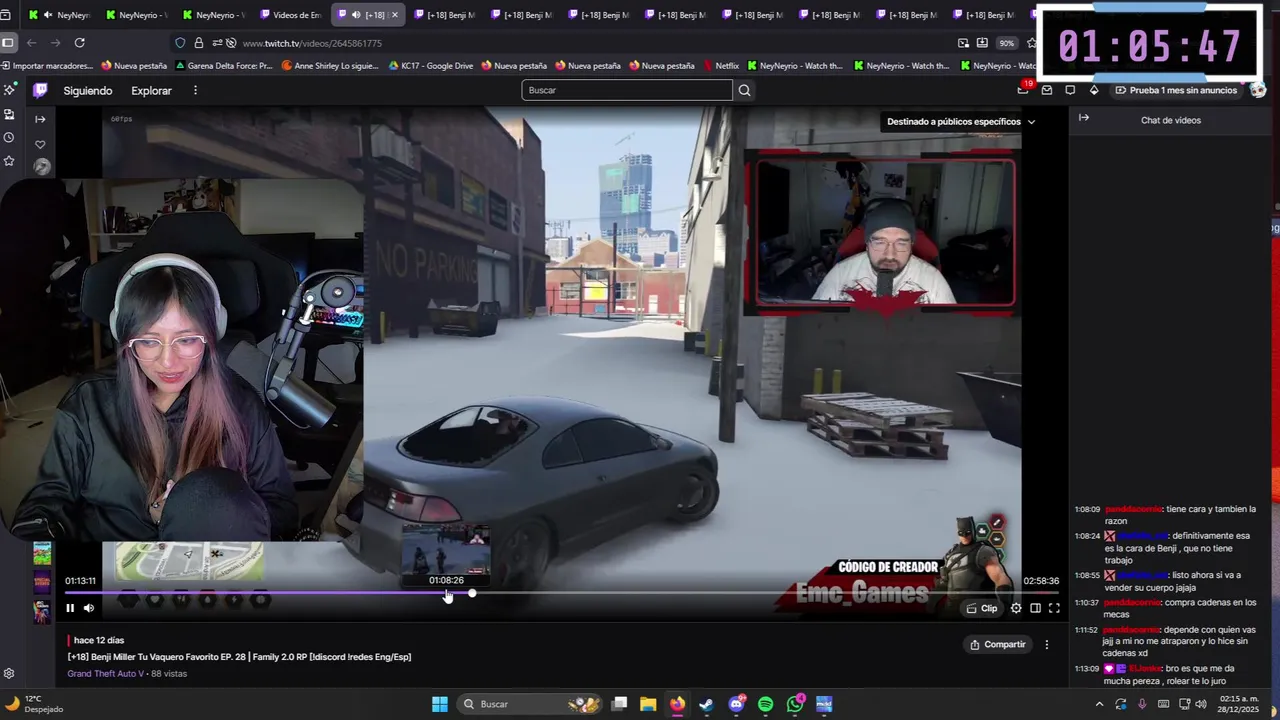This screenshot has width=1280, height=720.
Task: Toggle theatre mode on the player
Action: pos(1035,608)
